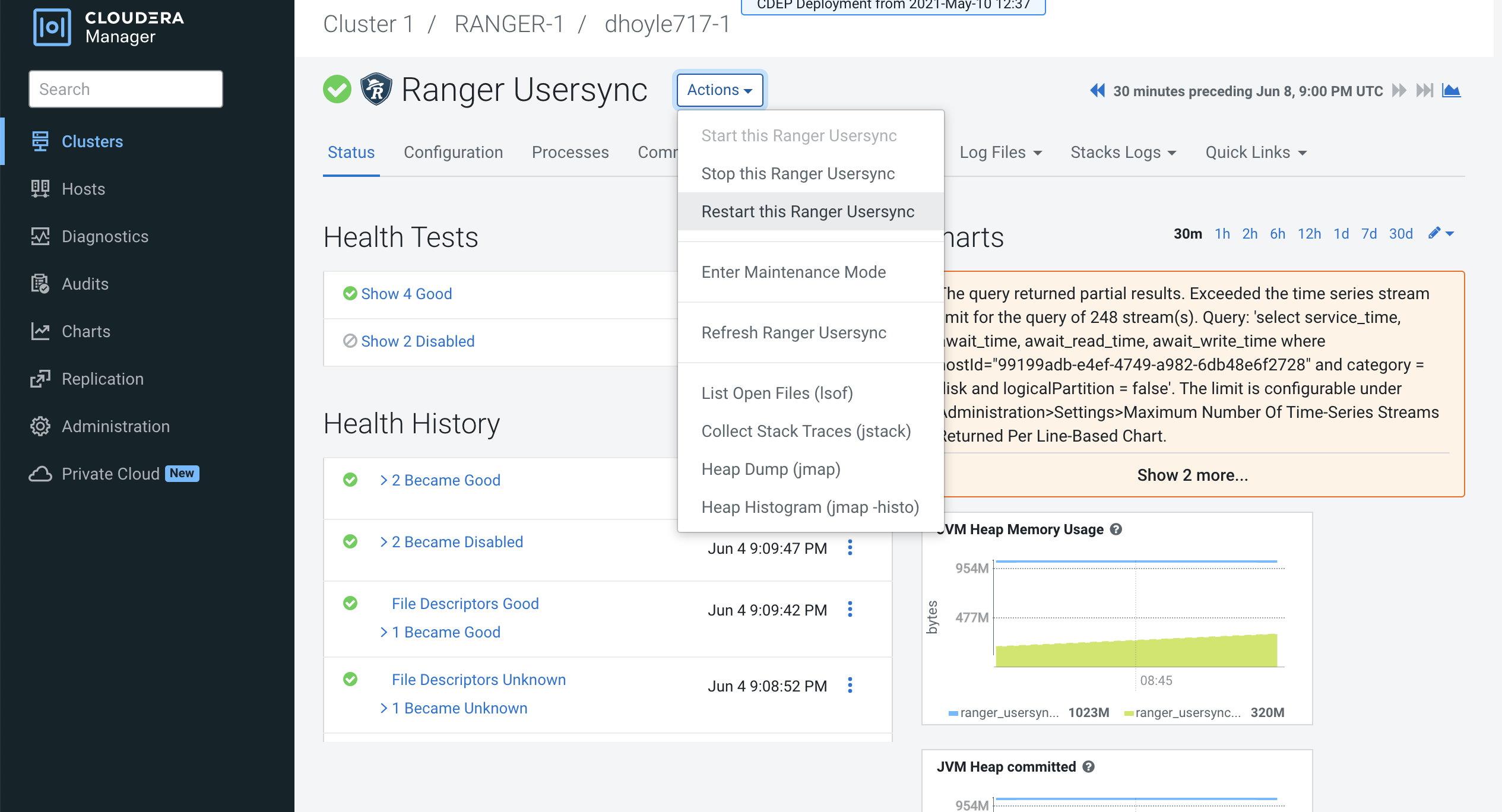Click the Show 4 Good link
This screenshot has height=812, width=1502.
pos(406,294)
